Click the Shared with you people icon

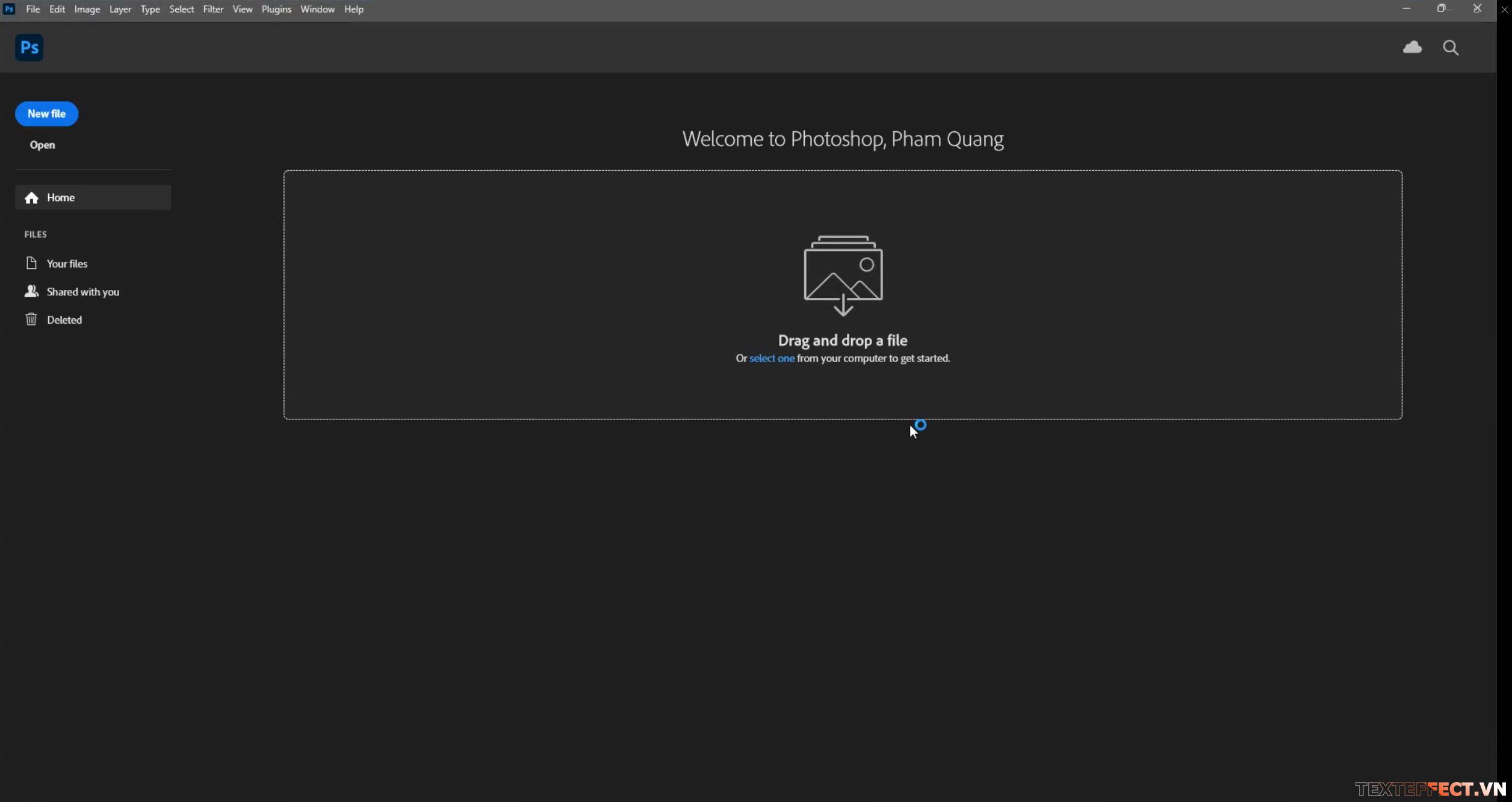click(x=31, y=291)
